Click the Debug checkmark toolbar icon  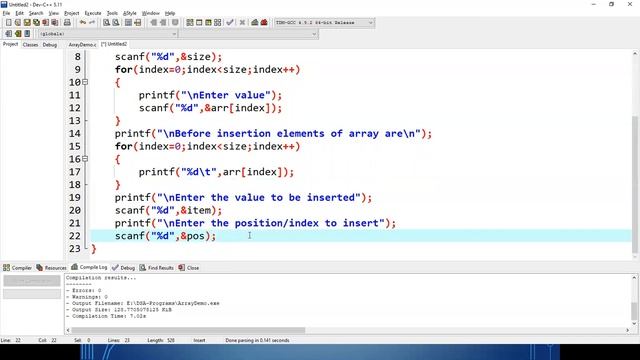(230, 22)
